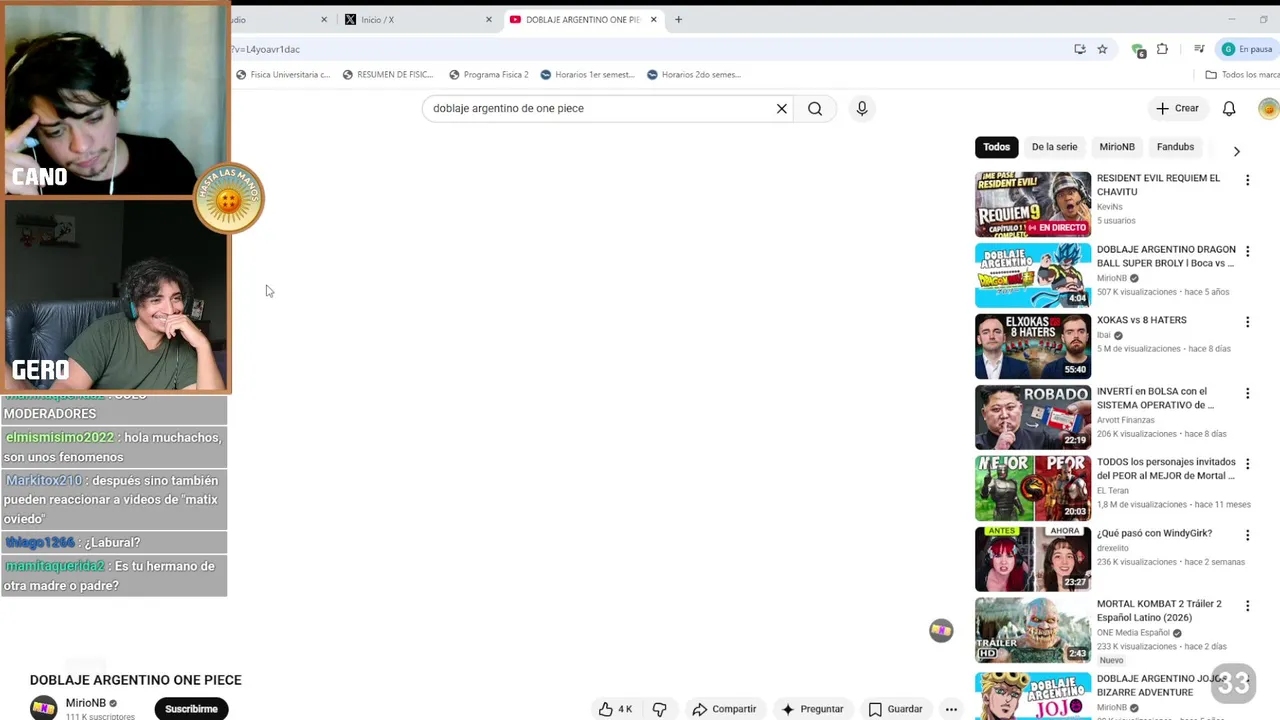The width and height of the screenshot is (1280, 720).
Task: Select the Fandubs filter chip
Action: tap(1175, 147)
